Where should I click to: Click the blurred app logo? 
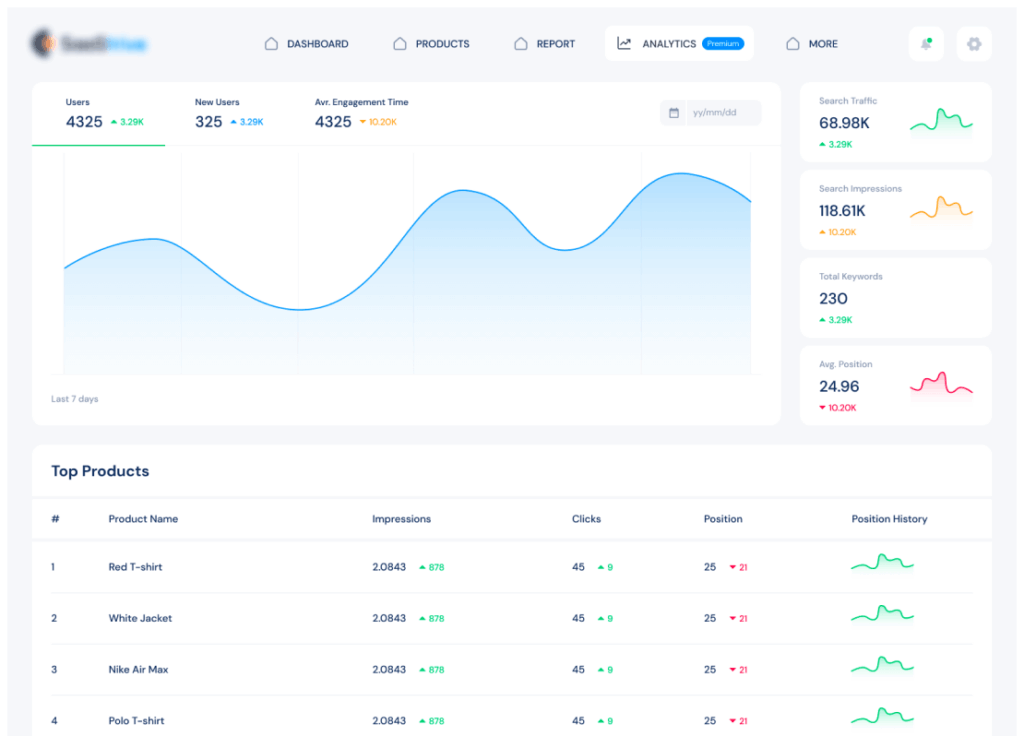point(88,43)
